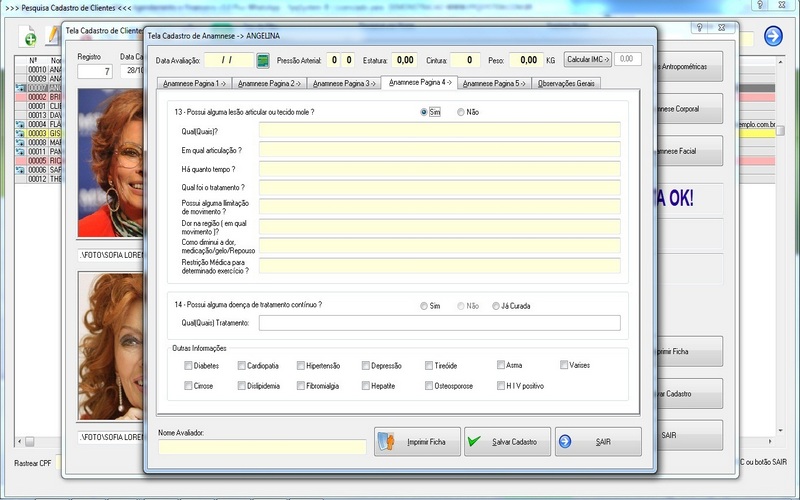Screen dimensions: 800x500
Task: Click the SAIR button in Anamnese window
Action: coord(598,442)
